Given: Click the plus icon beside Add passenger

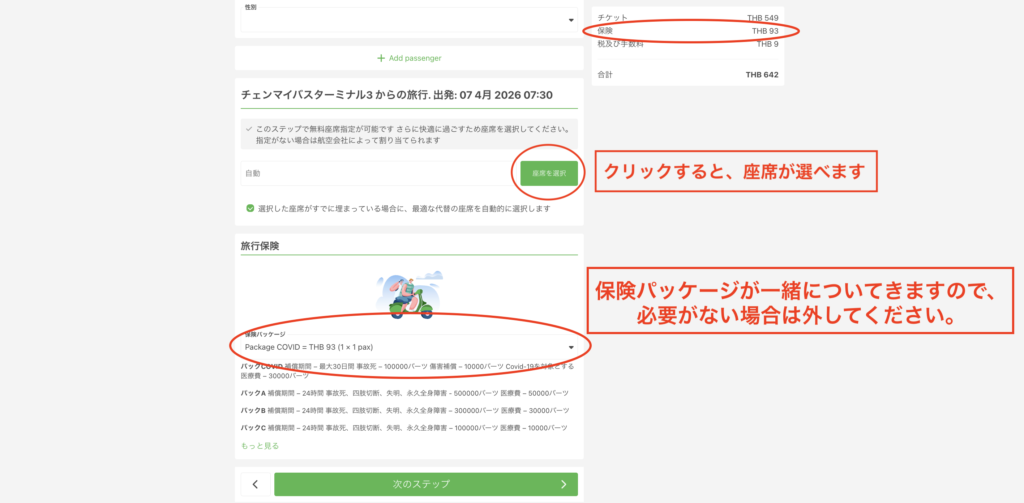Looking at the screenshot, I should 381,58.
